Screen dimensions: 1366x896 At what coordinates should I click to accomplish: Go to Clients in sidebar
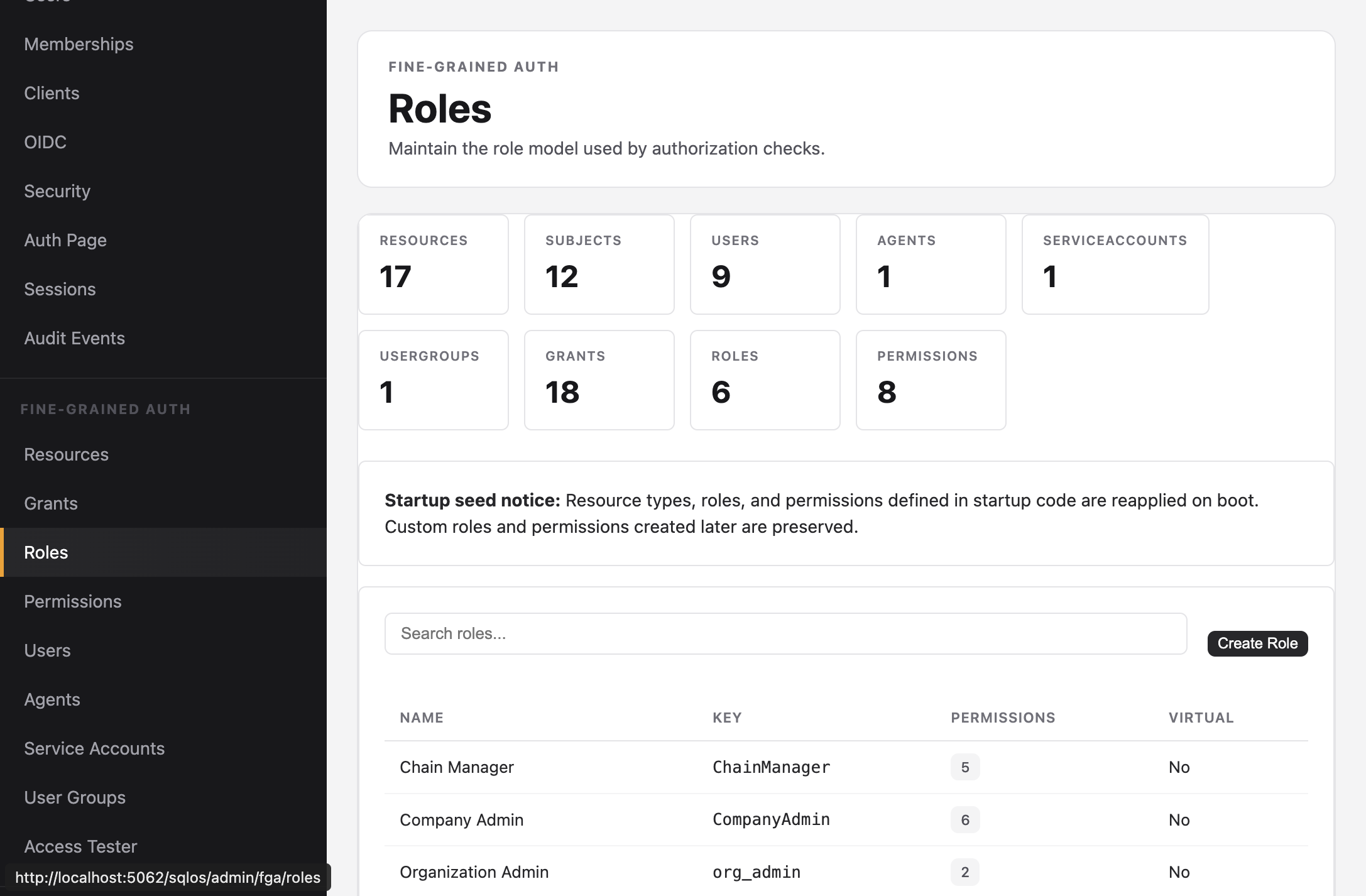[x=52, y=93]
